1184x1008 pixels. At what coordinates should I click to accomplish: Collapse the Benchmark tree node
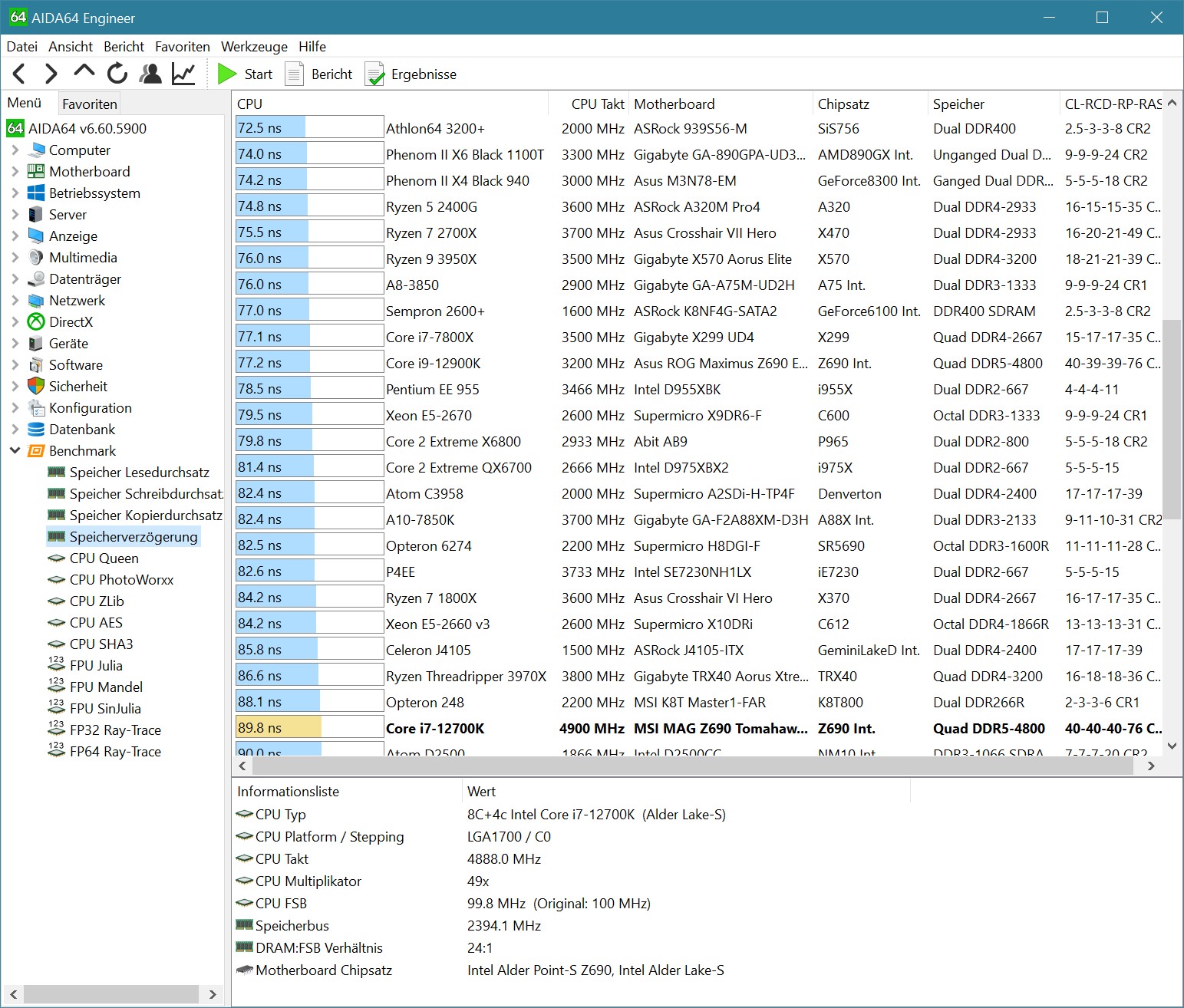coord(15,451)
